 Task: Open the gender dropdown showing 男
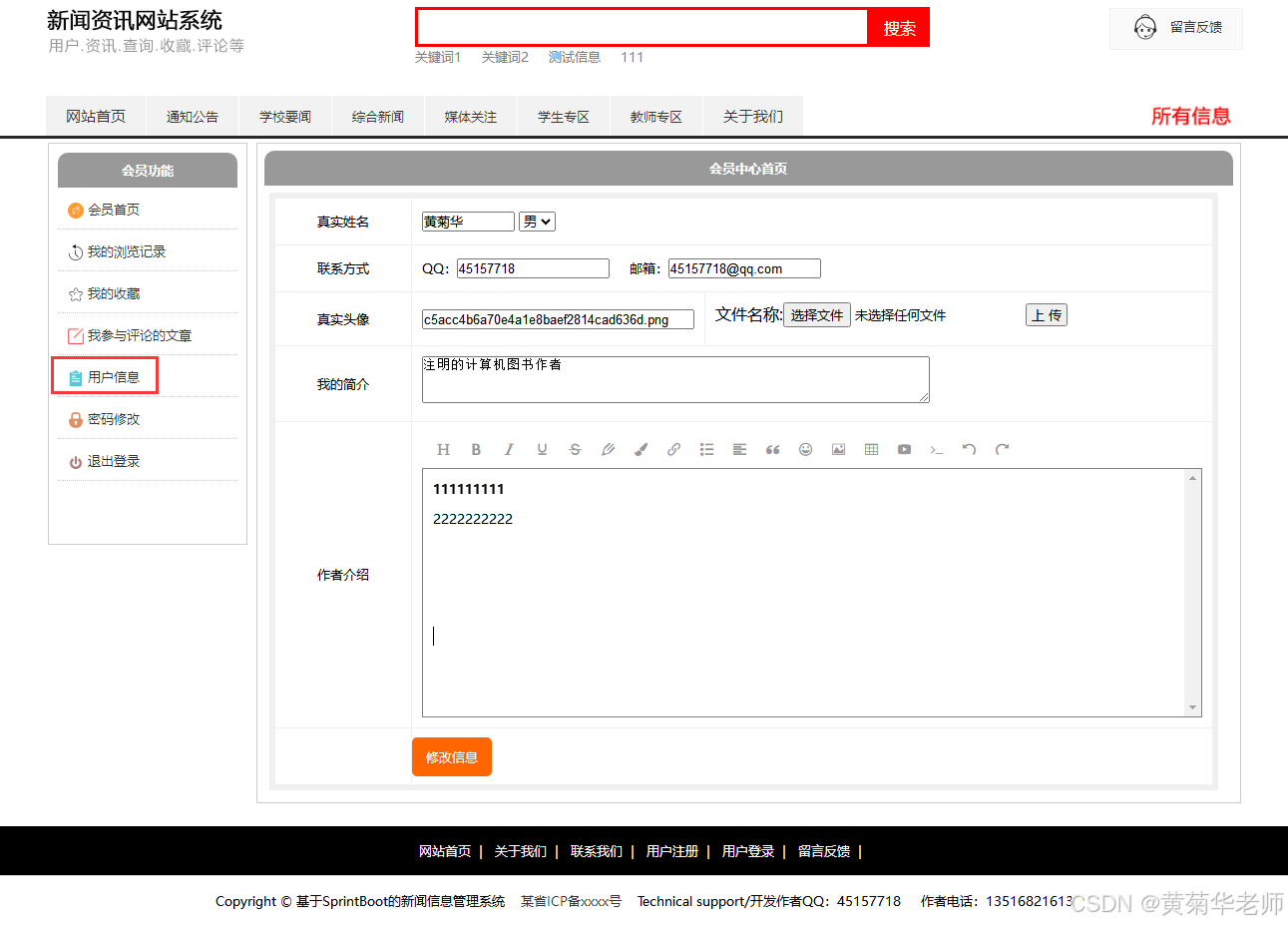pyautogui.click(x=537, y=222)
